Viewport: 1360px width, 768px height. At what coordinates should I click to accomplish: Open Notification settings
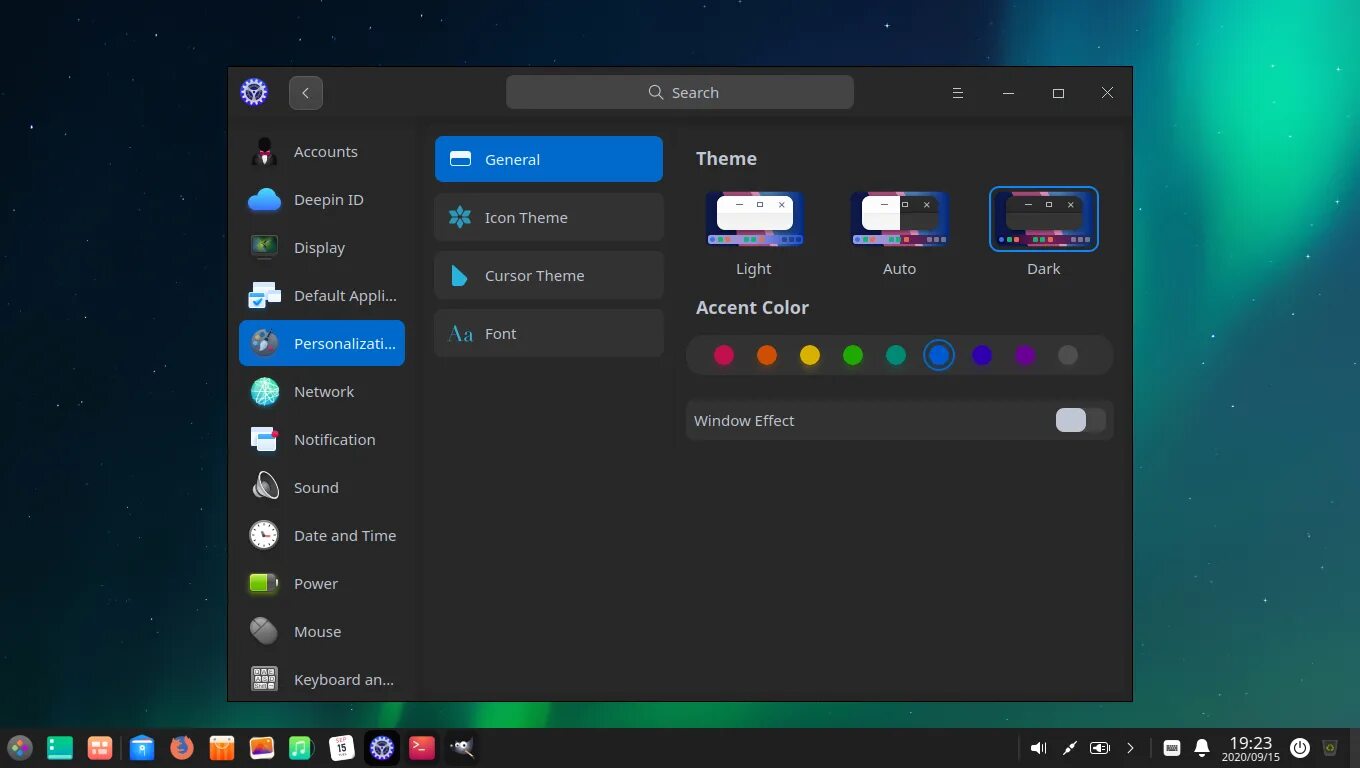[x=322, y=440]
